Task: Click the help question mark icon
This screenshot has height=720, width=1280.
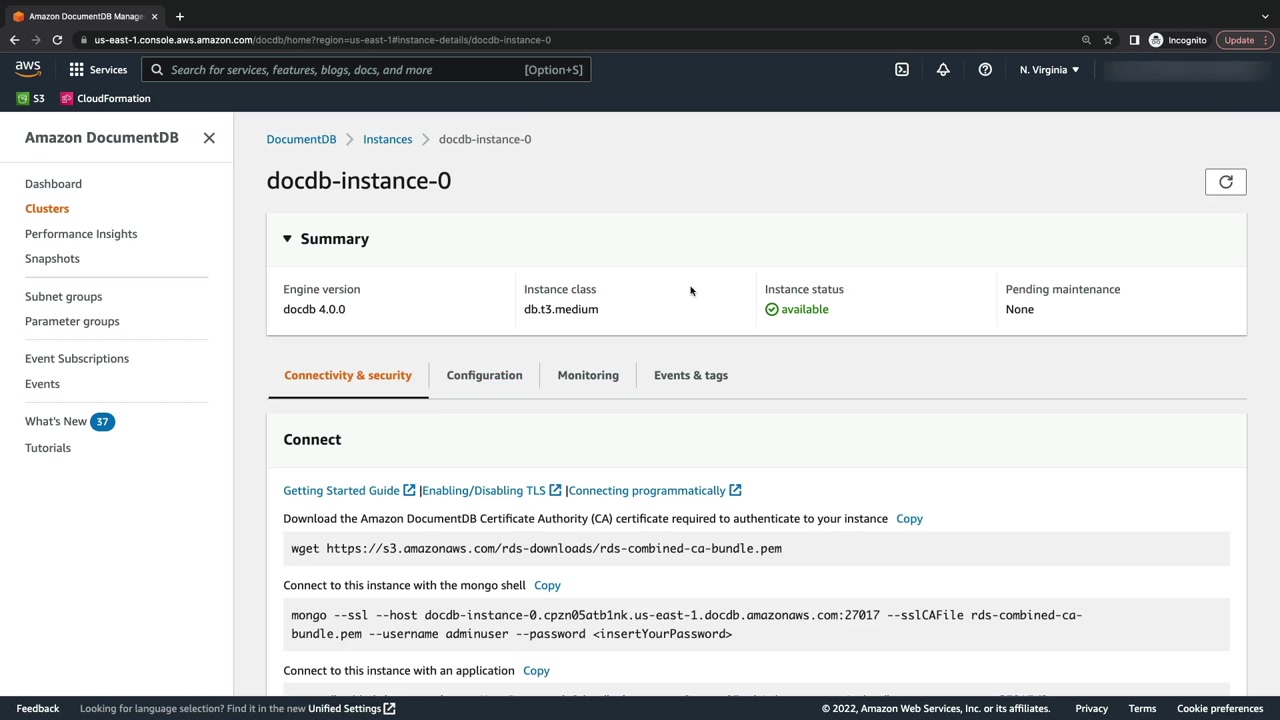Action: 985,70
